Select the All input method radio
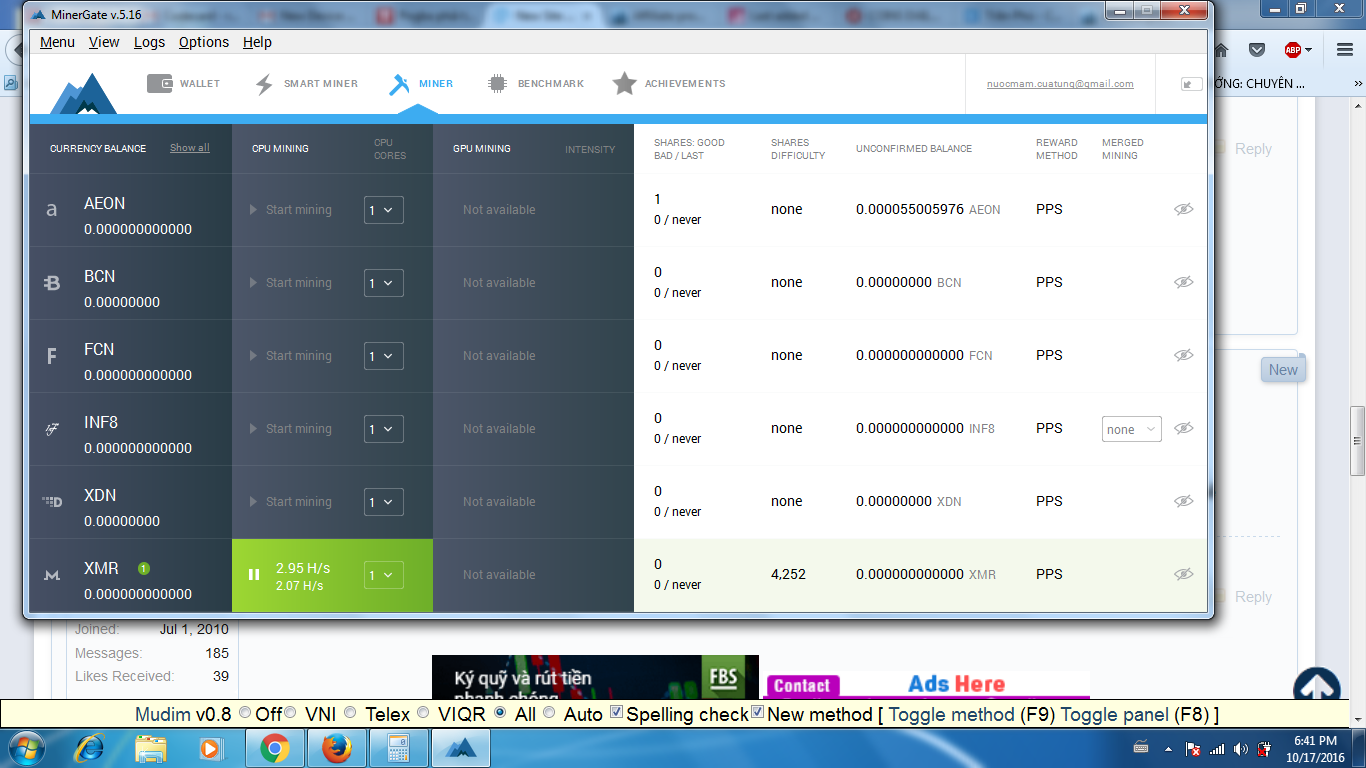 tap(501, 713)
